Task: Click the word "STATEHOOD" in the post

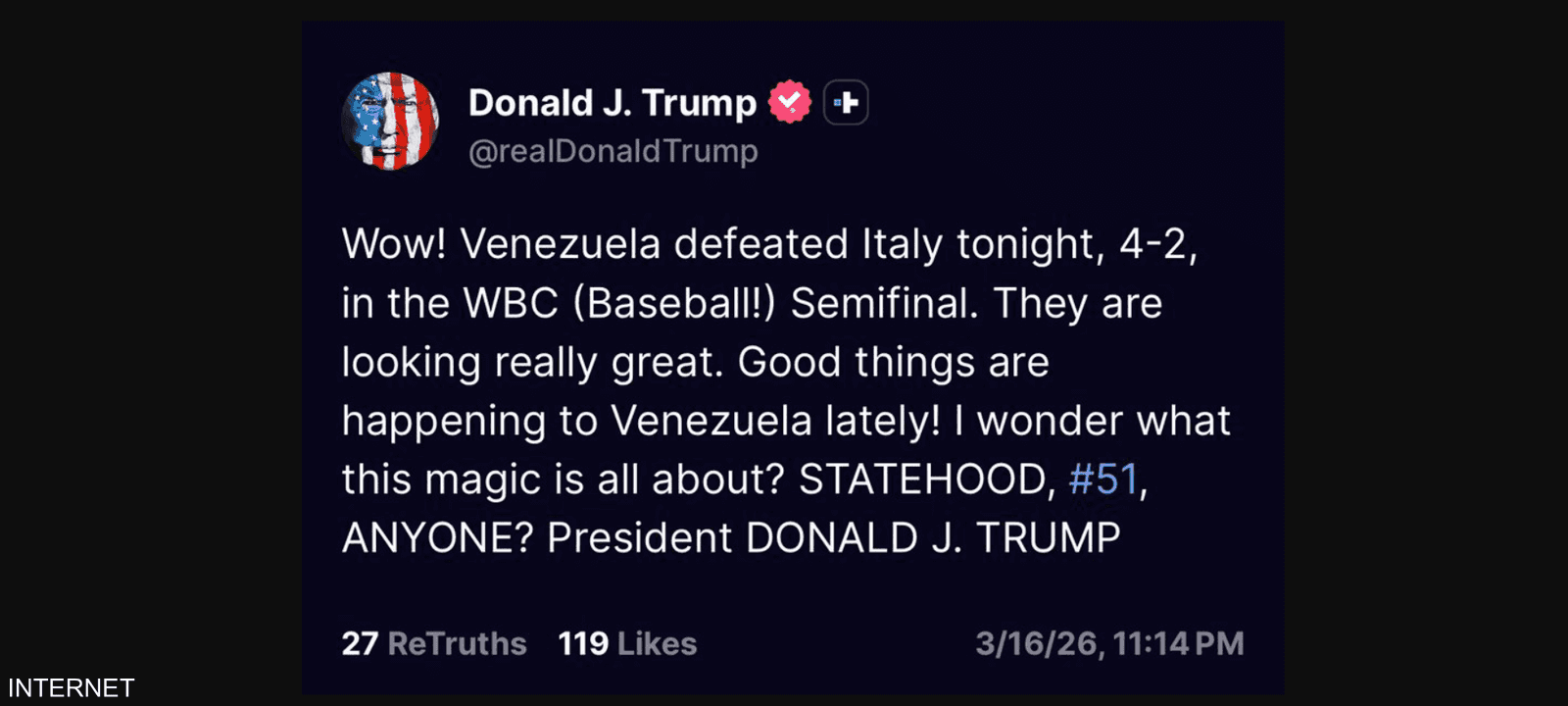Action: (x=922, y=479)
